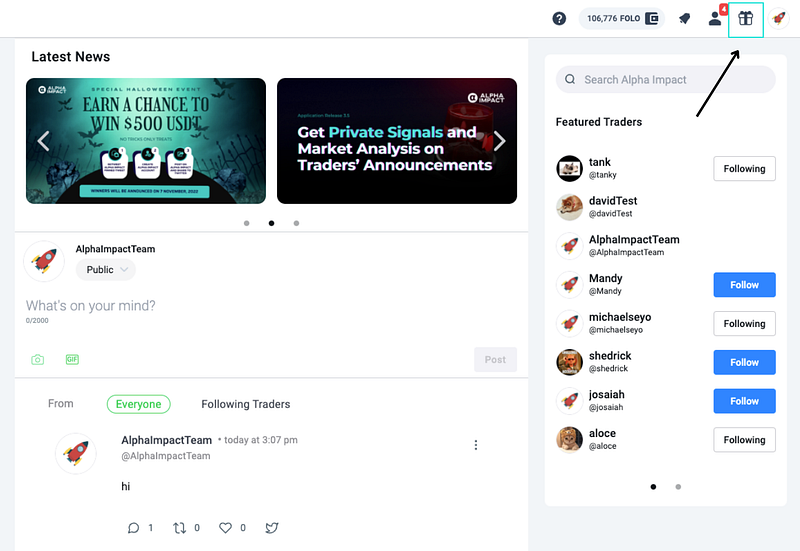Unfollow tank via the Following button
This screenshot has width=800, height=551.
tap(744, 169)
